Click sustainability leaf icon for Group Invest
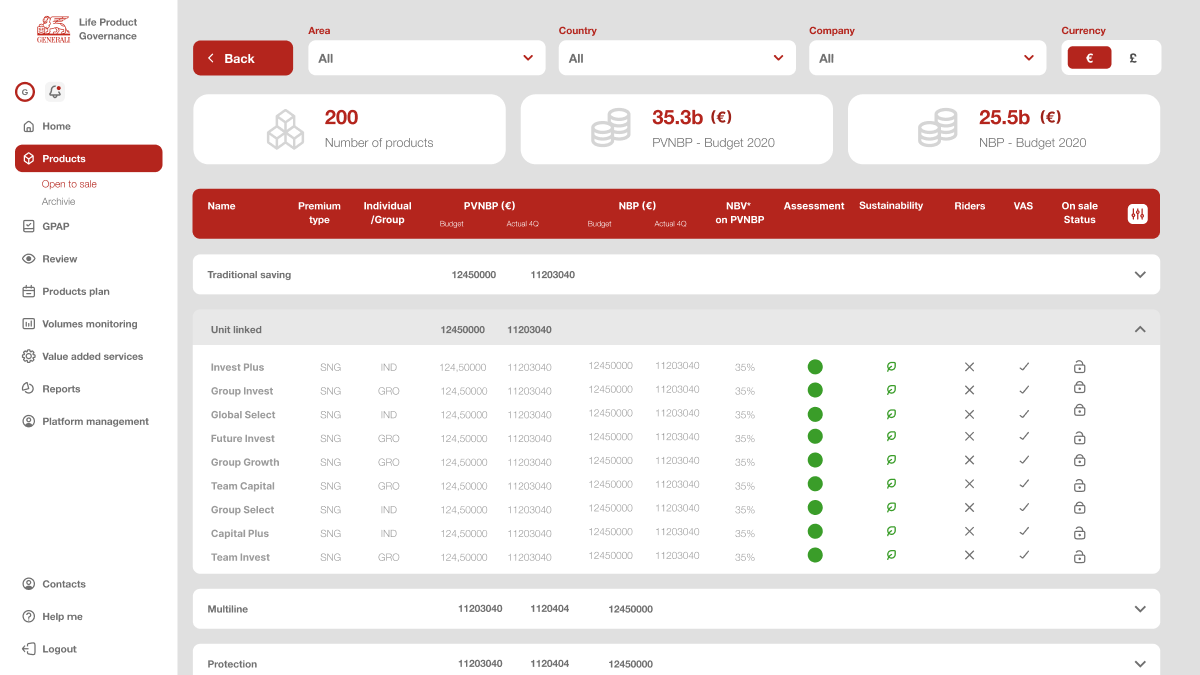 coord(891,390)
